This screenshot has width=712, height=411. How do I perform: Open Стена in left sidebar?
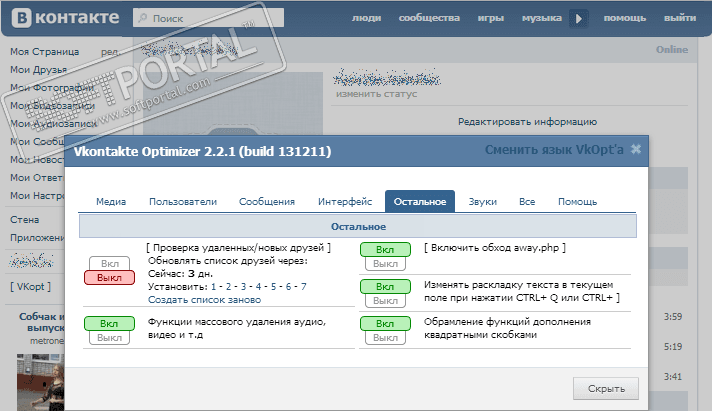pyautogui.click(x=25, y=220)
